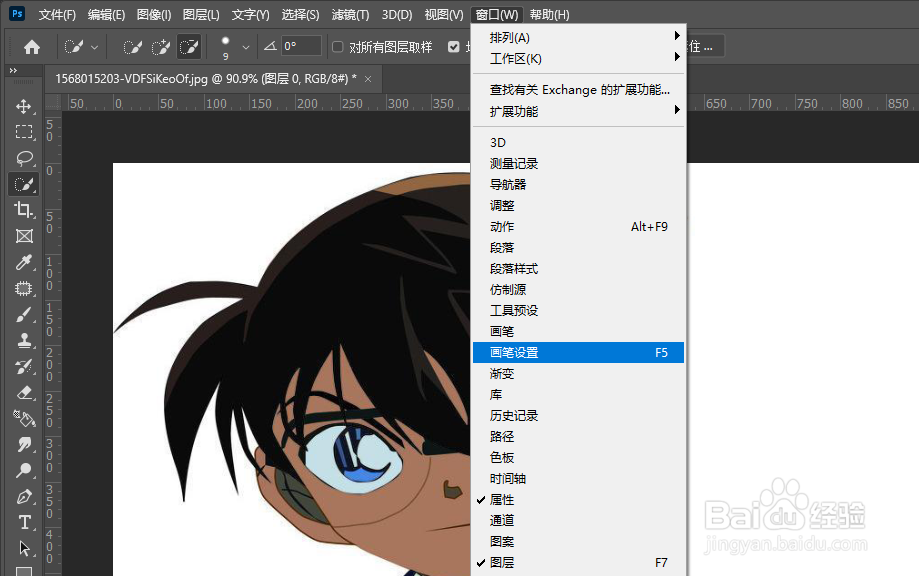Select the Crop tool
This screenshot has width=919, height=576.
tap(24, 210)
